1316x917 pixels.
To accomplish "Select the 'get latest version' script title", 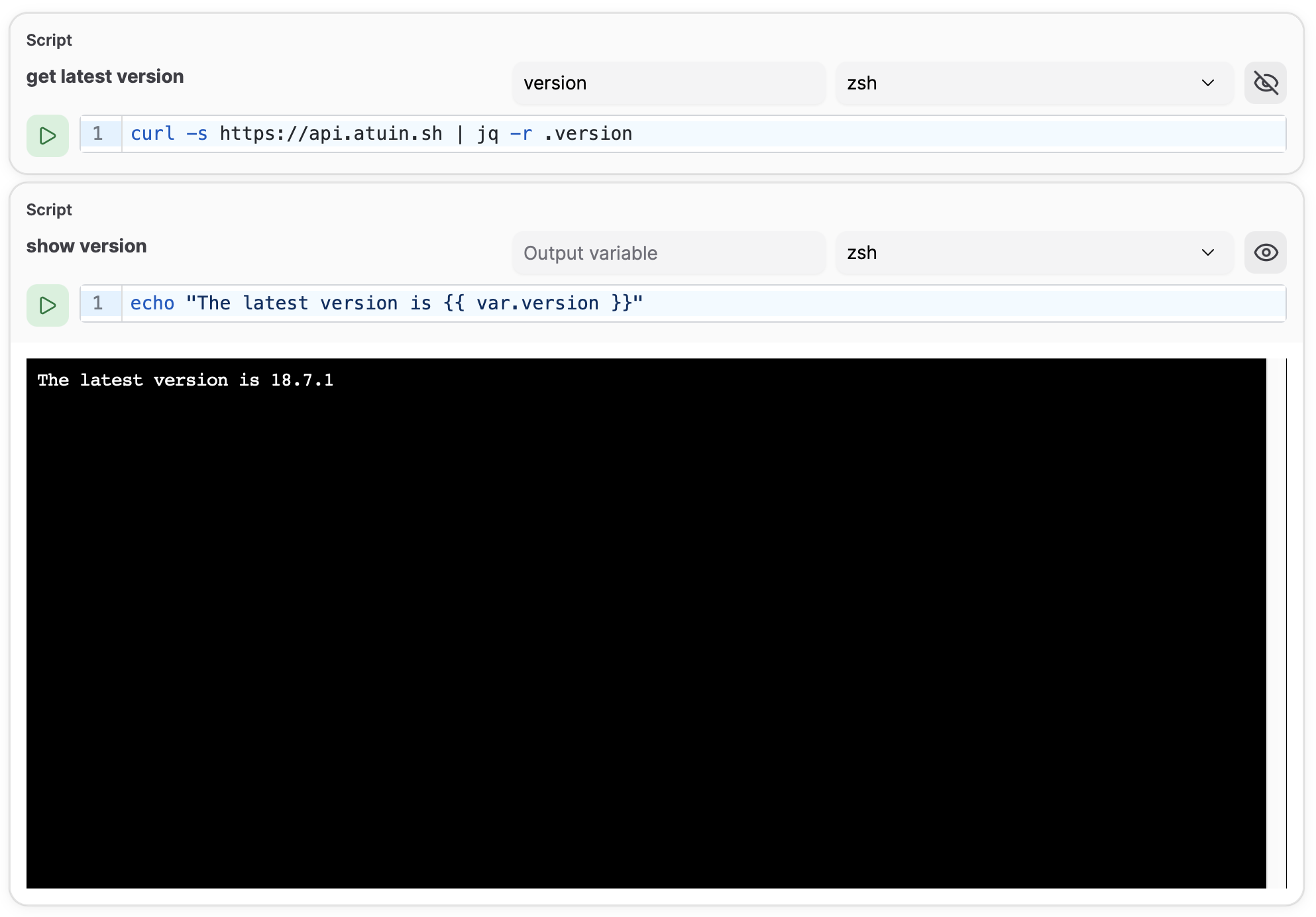I will 105,76.
